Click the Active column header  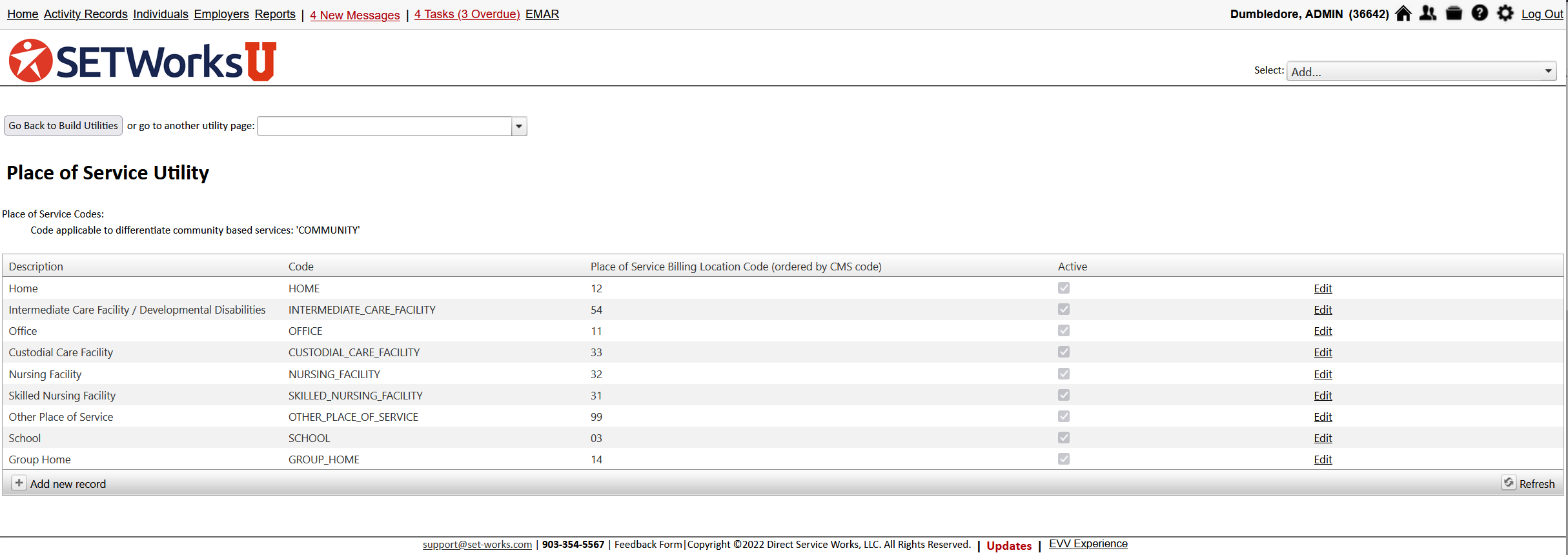(1072, 267)
